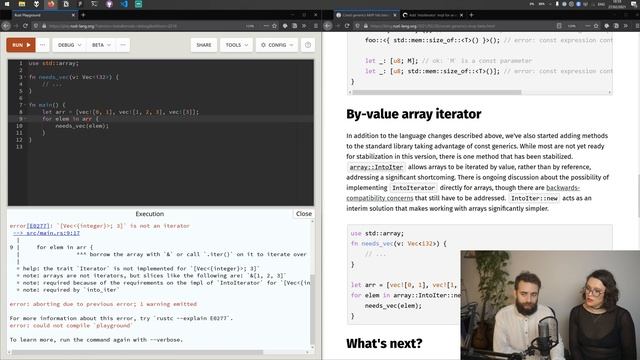Save blog page to Pocket
Image resolution: width=640 pixels, height=360 pixels.
tap(607, 26)
